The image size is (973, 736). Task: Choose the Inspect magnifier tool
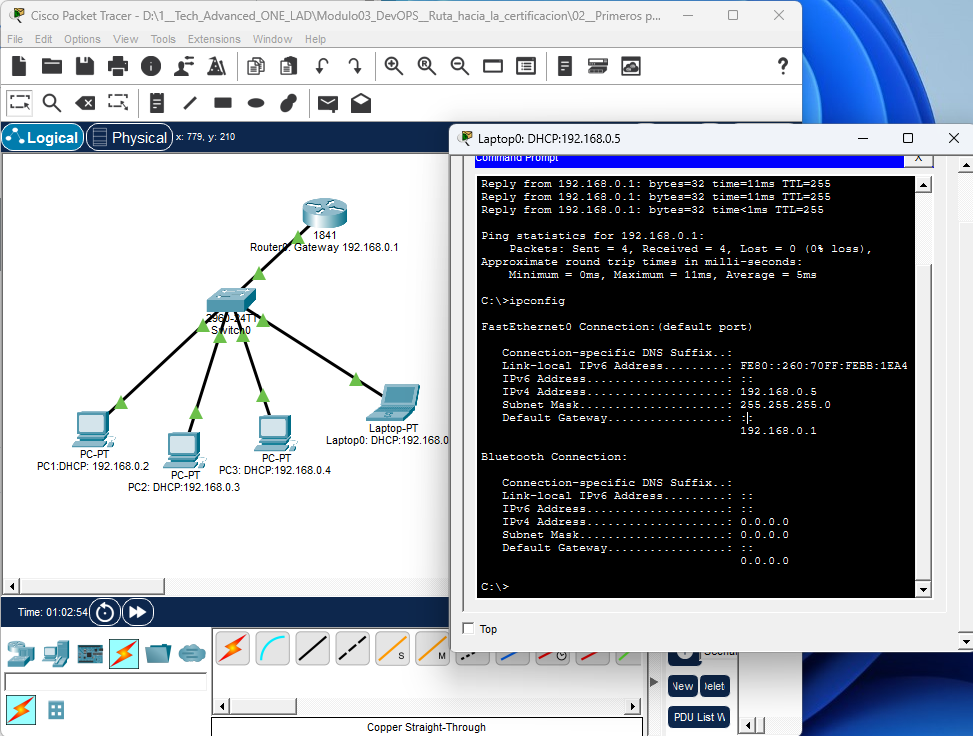[x=52, y=103]
